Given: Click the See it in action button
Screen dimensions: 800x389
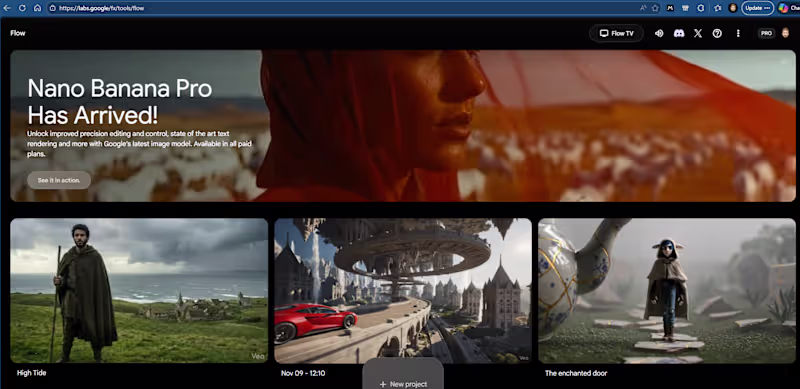Looking at the screenshot, I should pyautogui.click(x=59, y=180).
